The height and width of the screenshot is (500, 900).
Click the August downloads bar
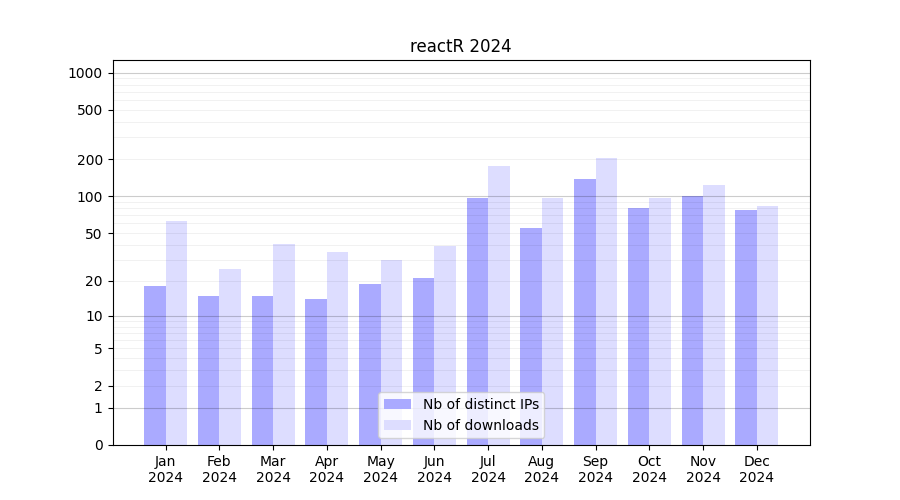click(552, 321)
